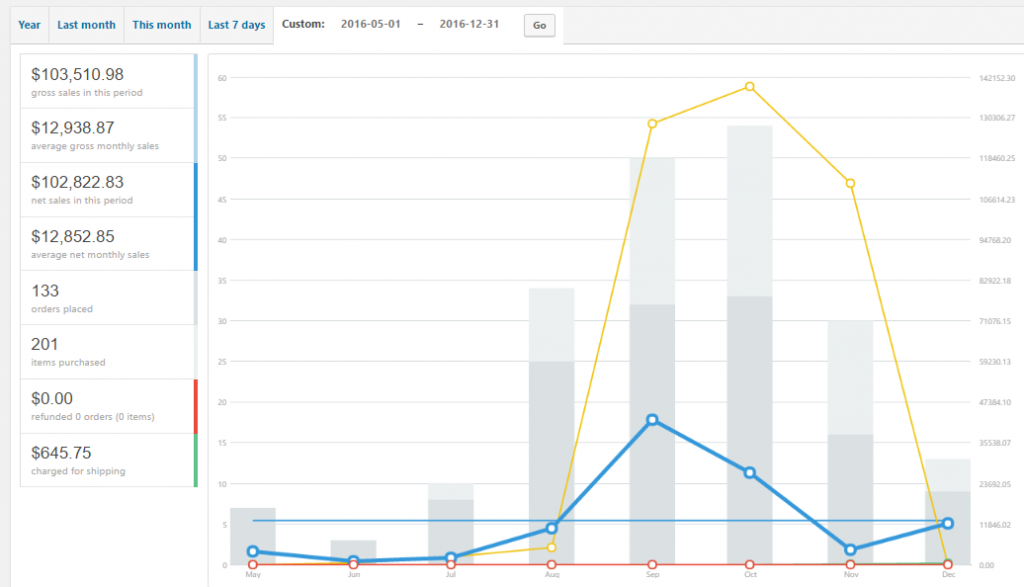Image resolution: width=1024 pixels, height=587 pixels.
Task: Highlight the refunded orders legend item
Action: point(108,406)
